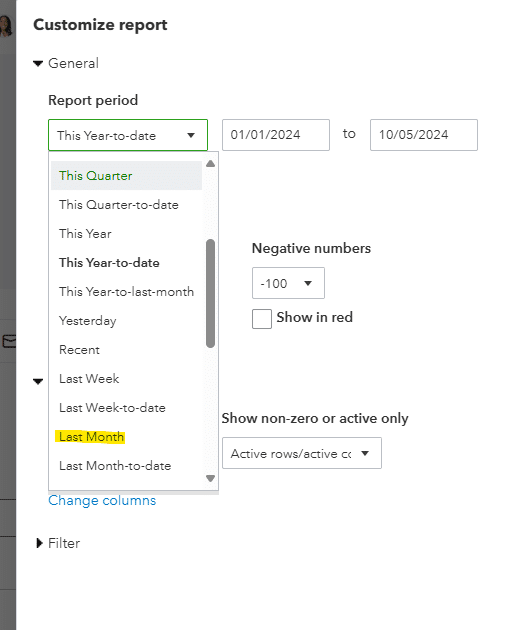Click the dropdown list scroll up arrow
This screenshot has height=630, width=527.
tap(210, 164)
